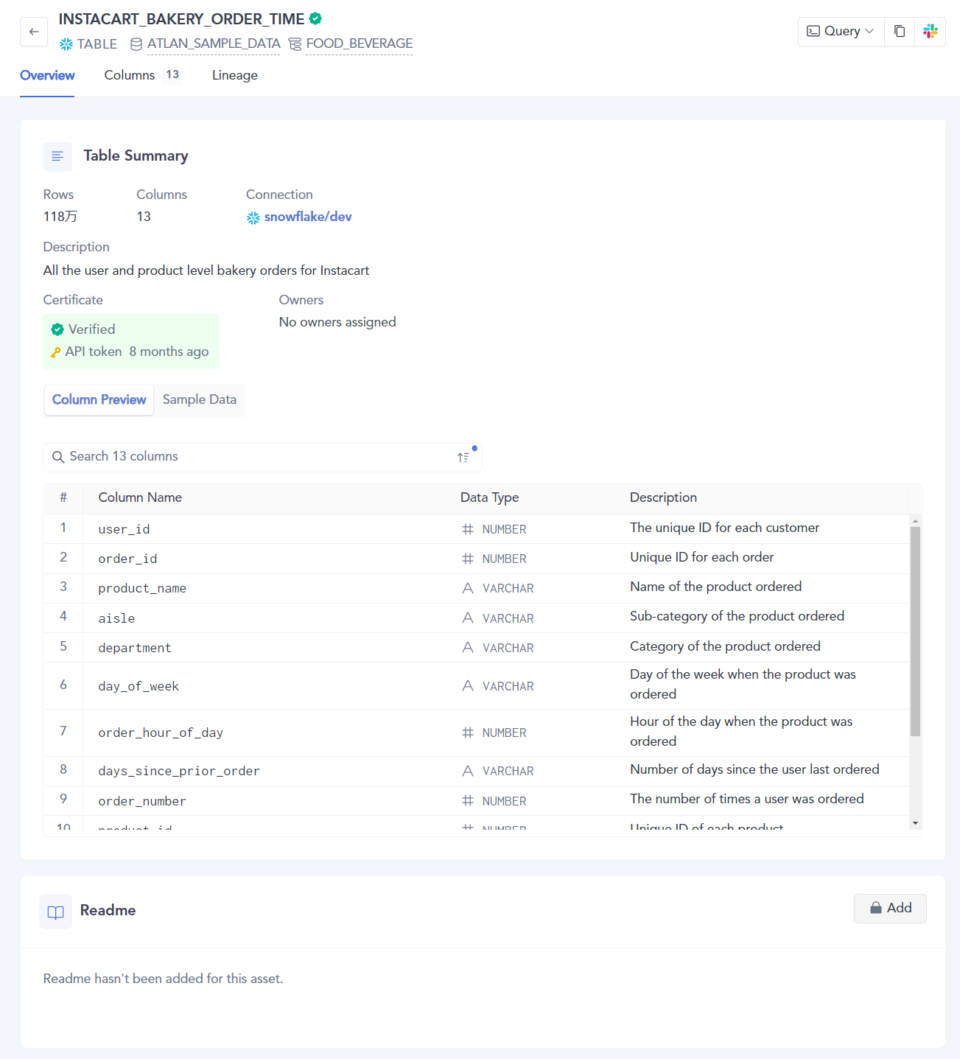Select the Column Preview toggle

tap(98, 399)
